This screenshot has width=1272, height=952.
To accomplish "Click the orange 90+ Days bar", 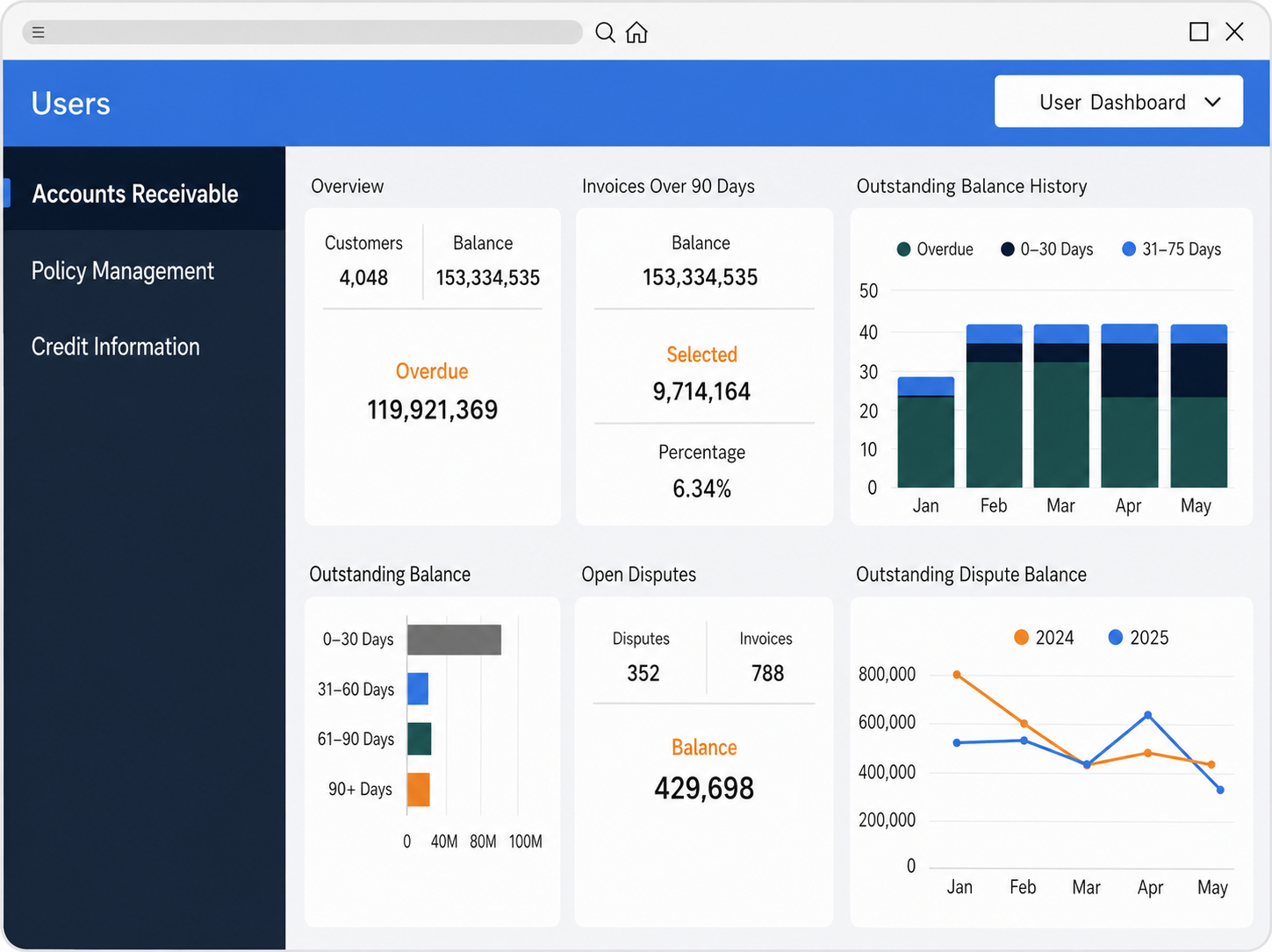I will tap(419, 790).
